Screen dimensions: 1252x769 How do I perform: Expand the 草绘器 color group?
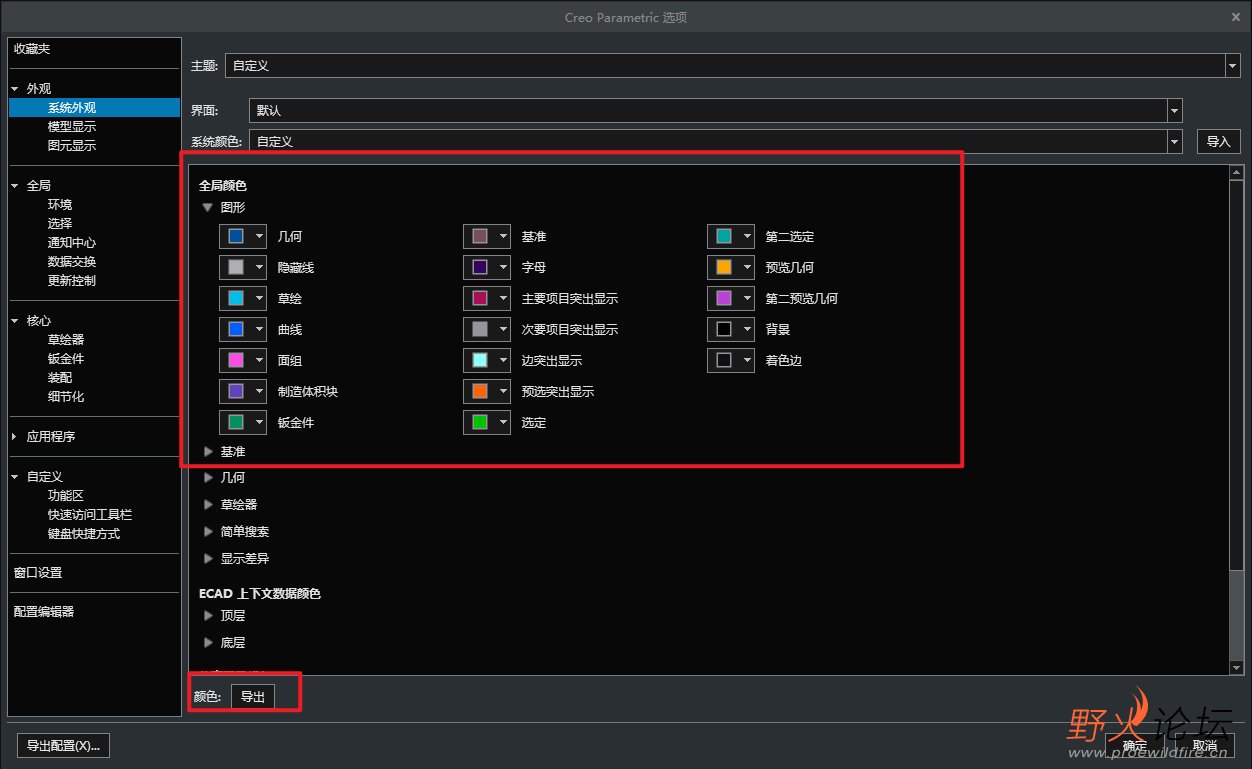(x=208, y=505)
